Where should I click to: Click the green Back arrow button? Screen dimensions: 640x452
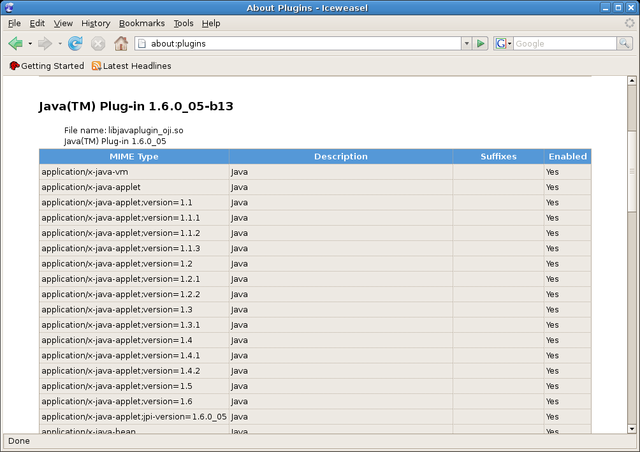pos(16,43)
